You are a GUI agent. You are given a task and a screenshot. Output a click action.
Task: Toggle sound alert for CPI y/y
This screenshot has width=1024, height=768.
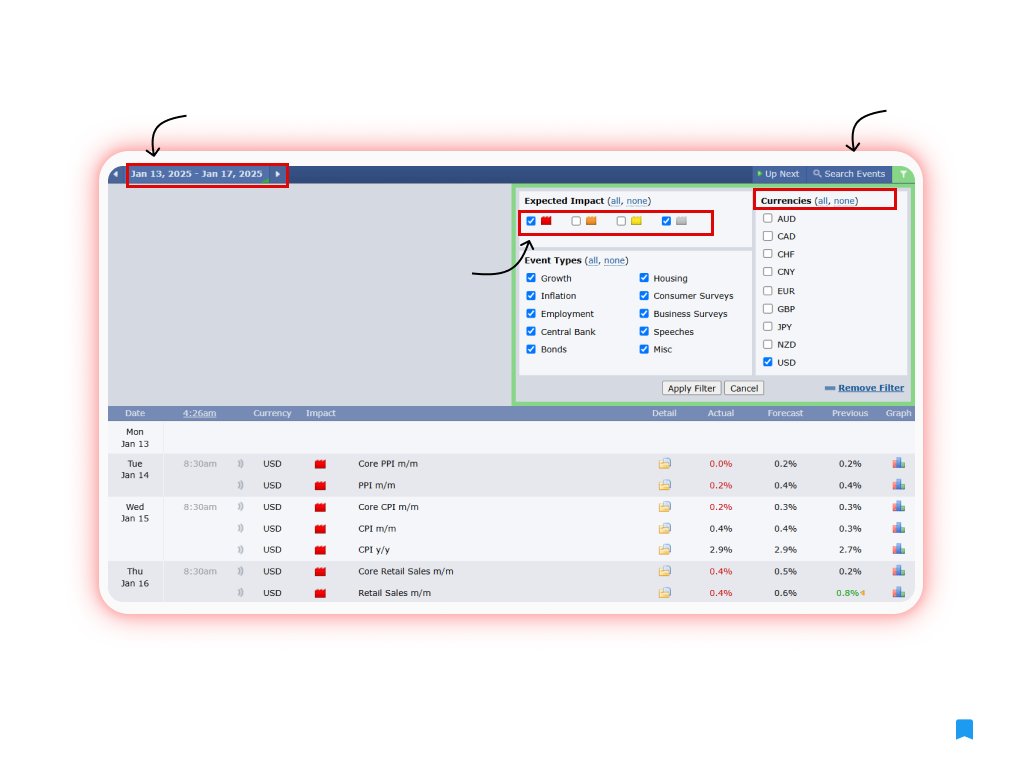click(240, 550)
